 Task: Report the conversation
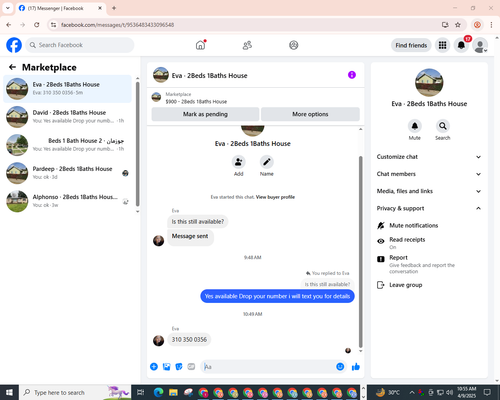point(429,264)
